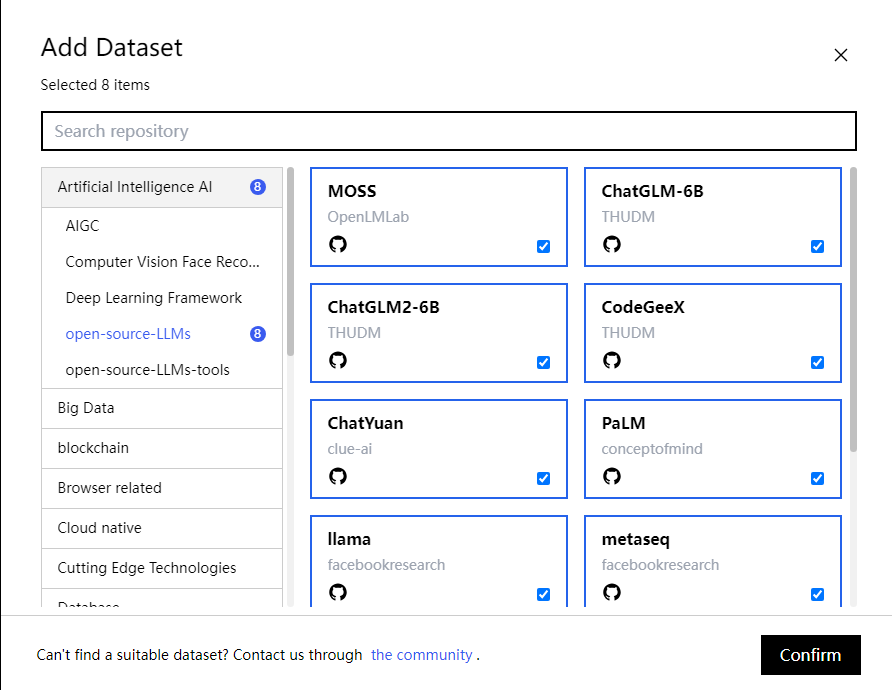The width and height of the screenshot is (892, 690).
Task: Click the CodeGeeX card title
Action: tap(643, 307)
